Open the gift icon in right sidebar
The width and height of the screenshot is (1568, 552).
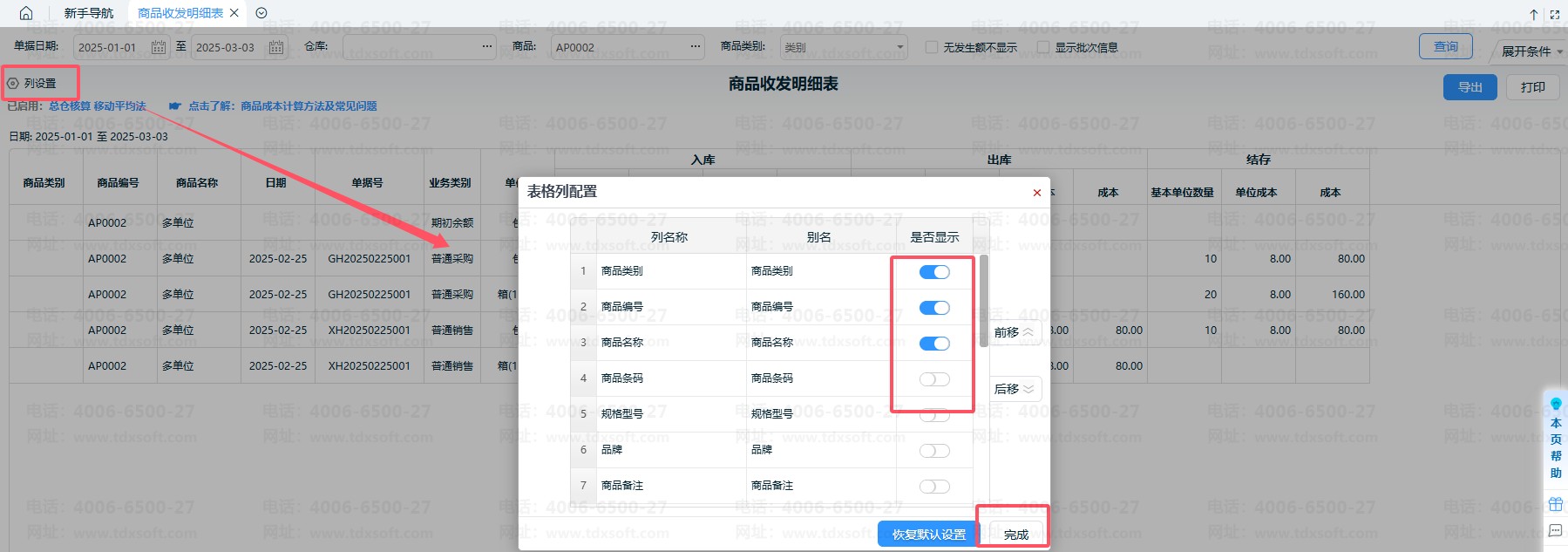[1555, 504]
